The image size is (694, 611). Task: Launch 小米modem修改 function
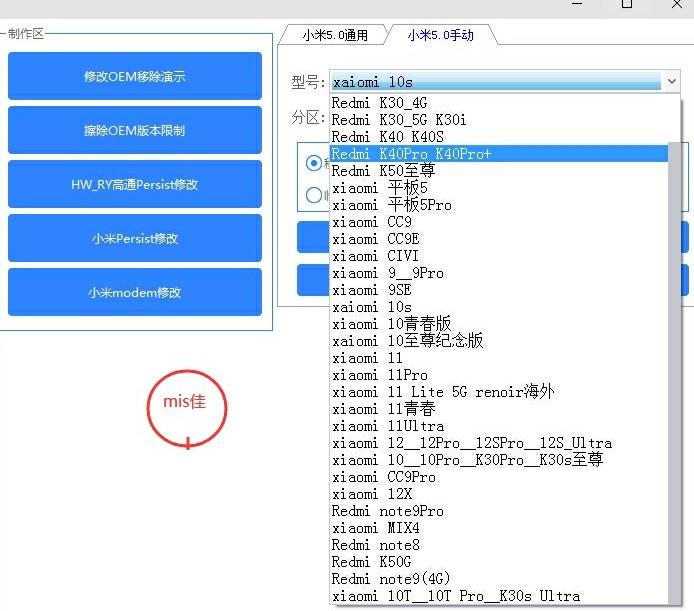click(134, 293)
